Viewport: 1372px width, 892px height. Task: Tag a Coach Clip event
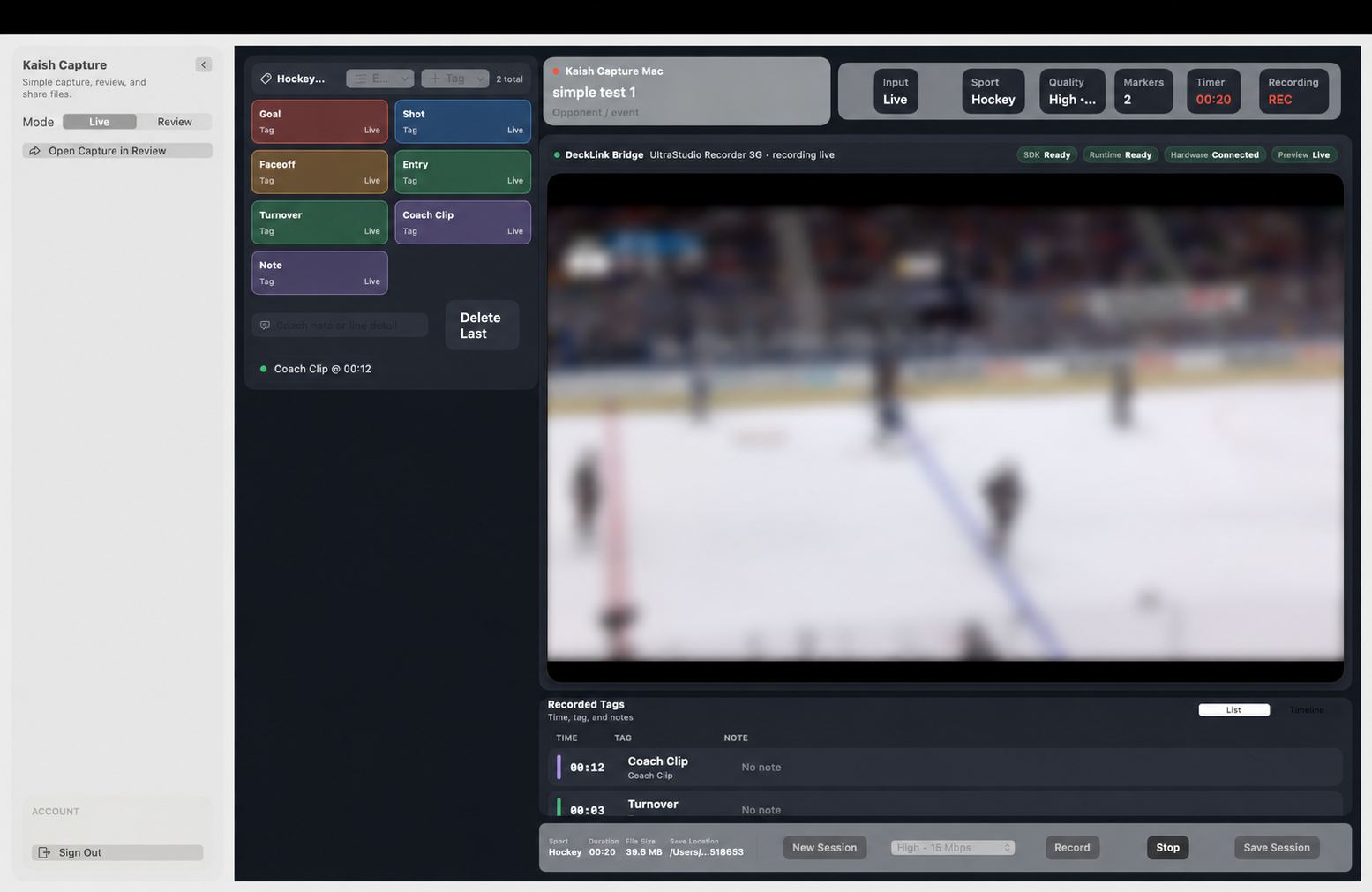coord(462,222)
